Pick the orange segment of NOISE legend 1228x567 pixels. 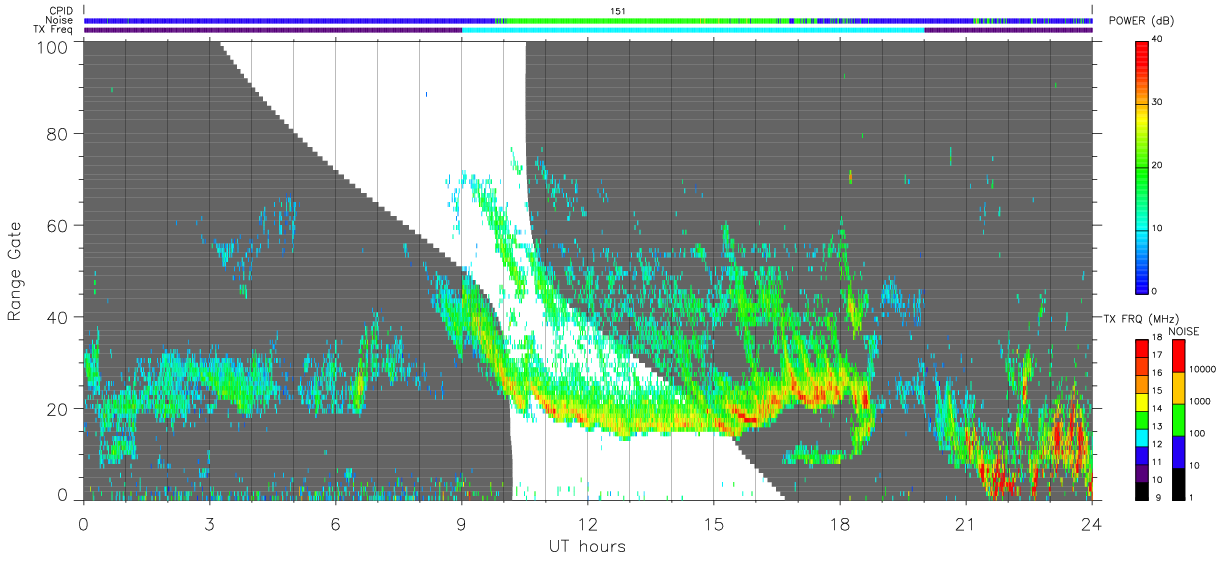point(1178,387)
